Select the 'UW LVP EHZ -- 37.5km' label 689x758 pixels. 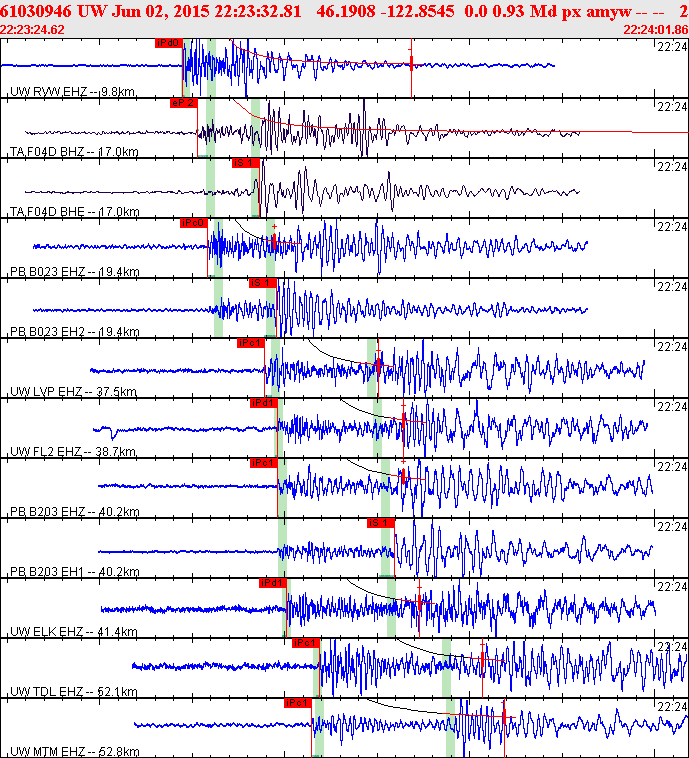(x=73, y=391)
